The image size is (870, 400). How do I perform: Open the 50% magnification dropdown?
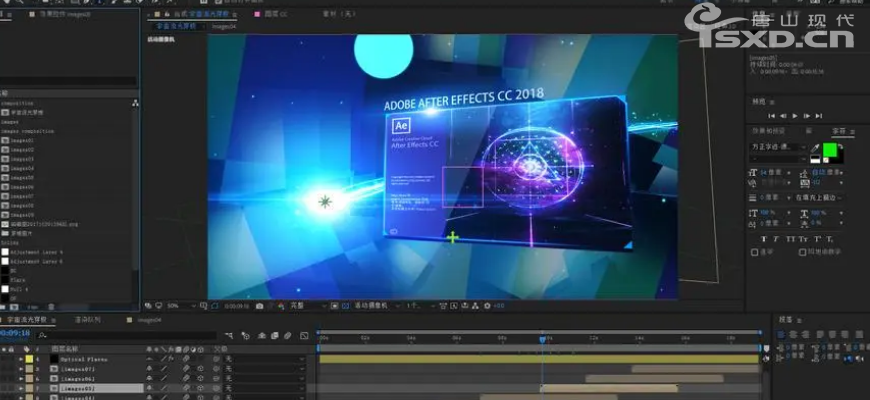click(x=181, y=306)
